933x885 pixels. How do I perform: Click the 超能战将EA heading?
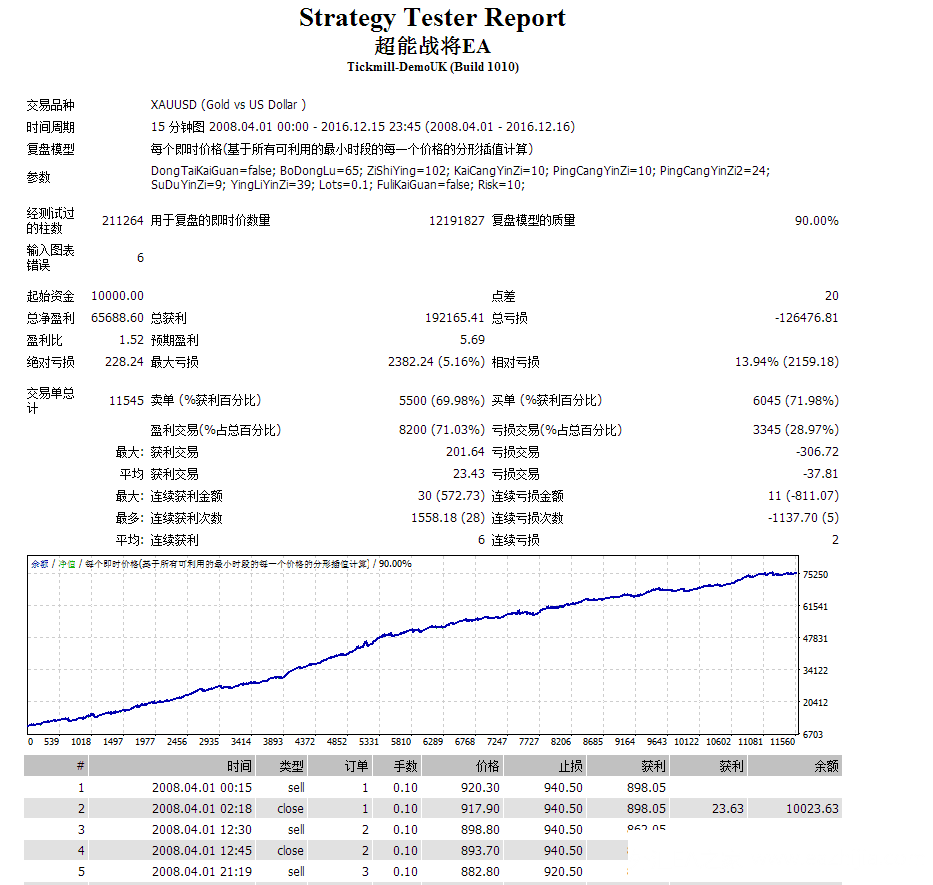coord(432,46)
